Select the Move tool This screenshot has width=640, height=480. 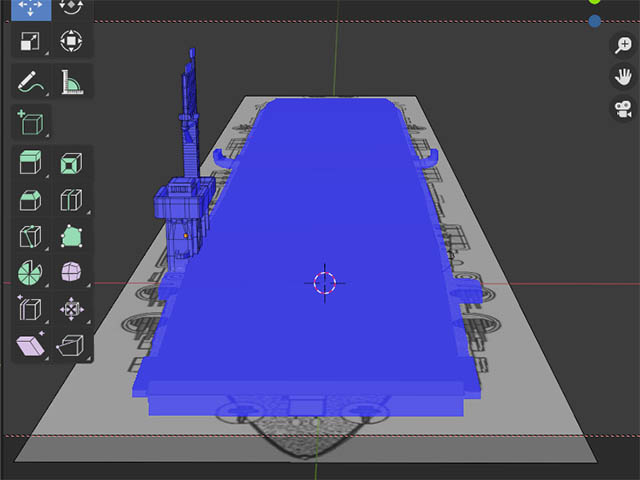coord(31,9)
